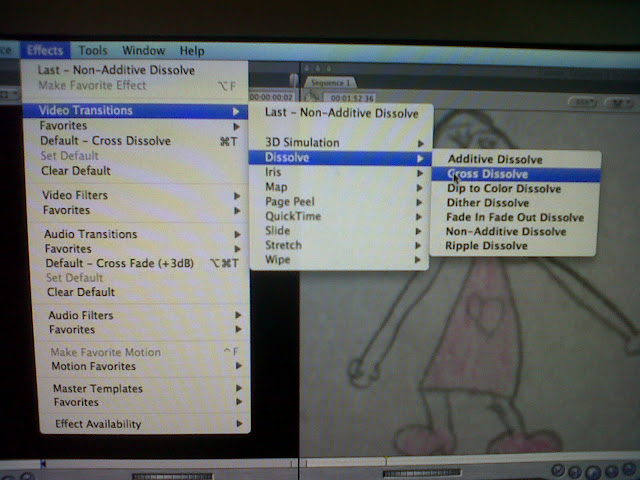Open Favorites under Master Templates
Image resolution: width=640 pixels, height=480 pixels.
[x=145, y=402]
